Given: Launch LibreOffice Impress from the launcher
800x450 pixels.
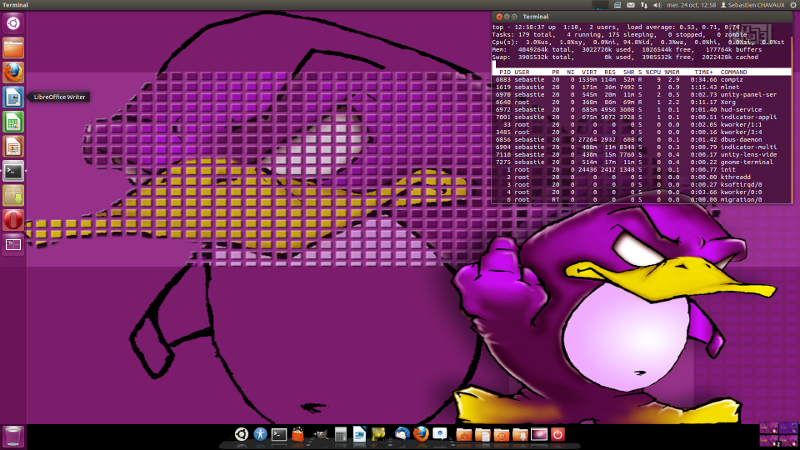Looking at the screenshot, I should (x=13, y=146).
